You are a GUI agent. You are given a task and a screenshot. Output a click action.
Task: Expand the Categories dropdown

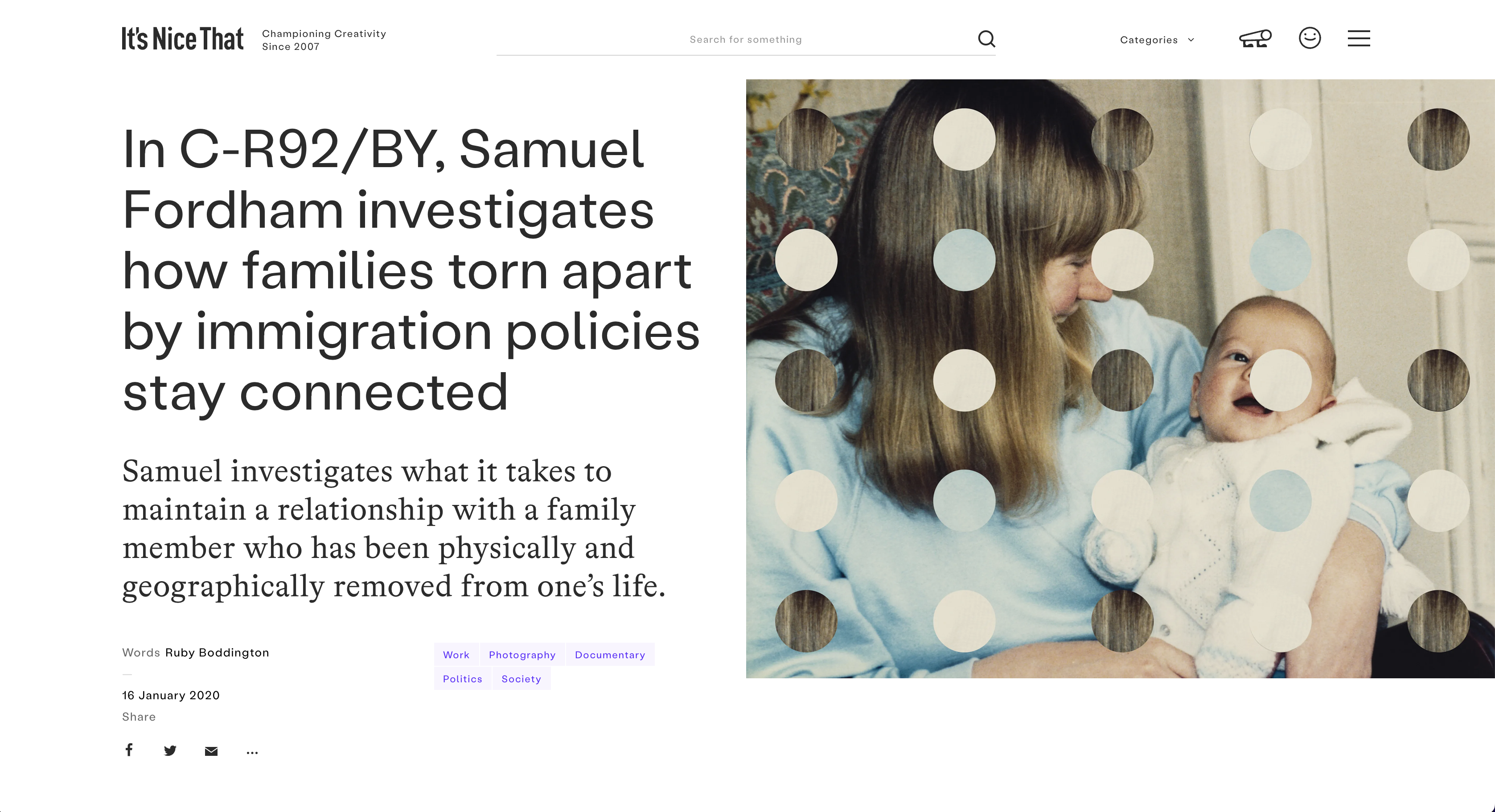[x=1157, y=40]
